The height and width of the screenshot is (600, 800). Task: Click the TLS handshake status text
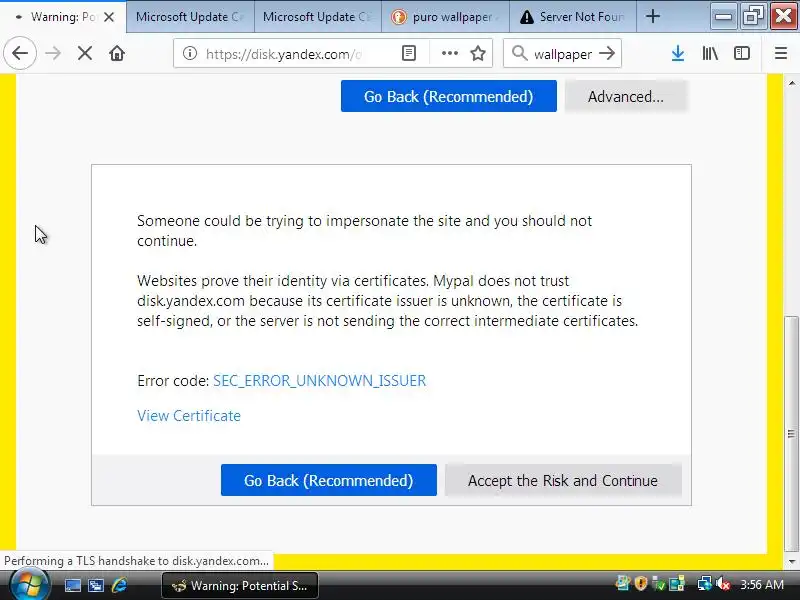tap(136, 561)
